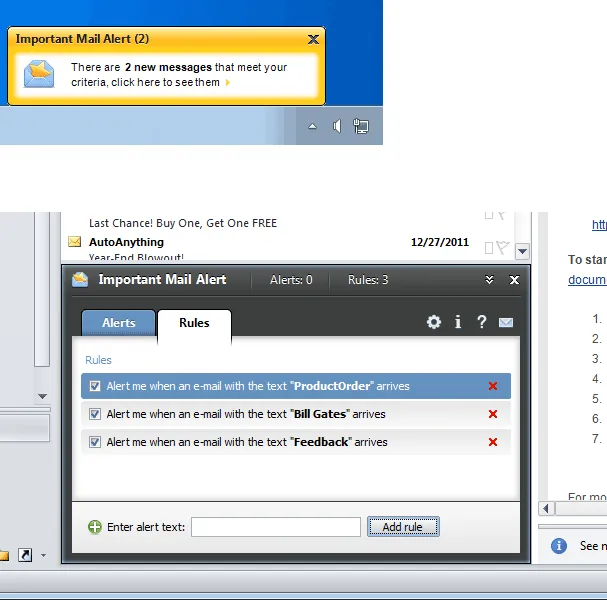Open help question mark icon
This screenshot has height=600, width=607.
[x=482, y=322]
